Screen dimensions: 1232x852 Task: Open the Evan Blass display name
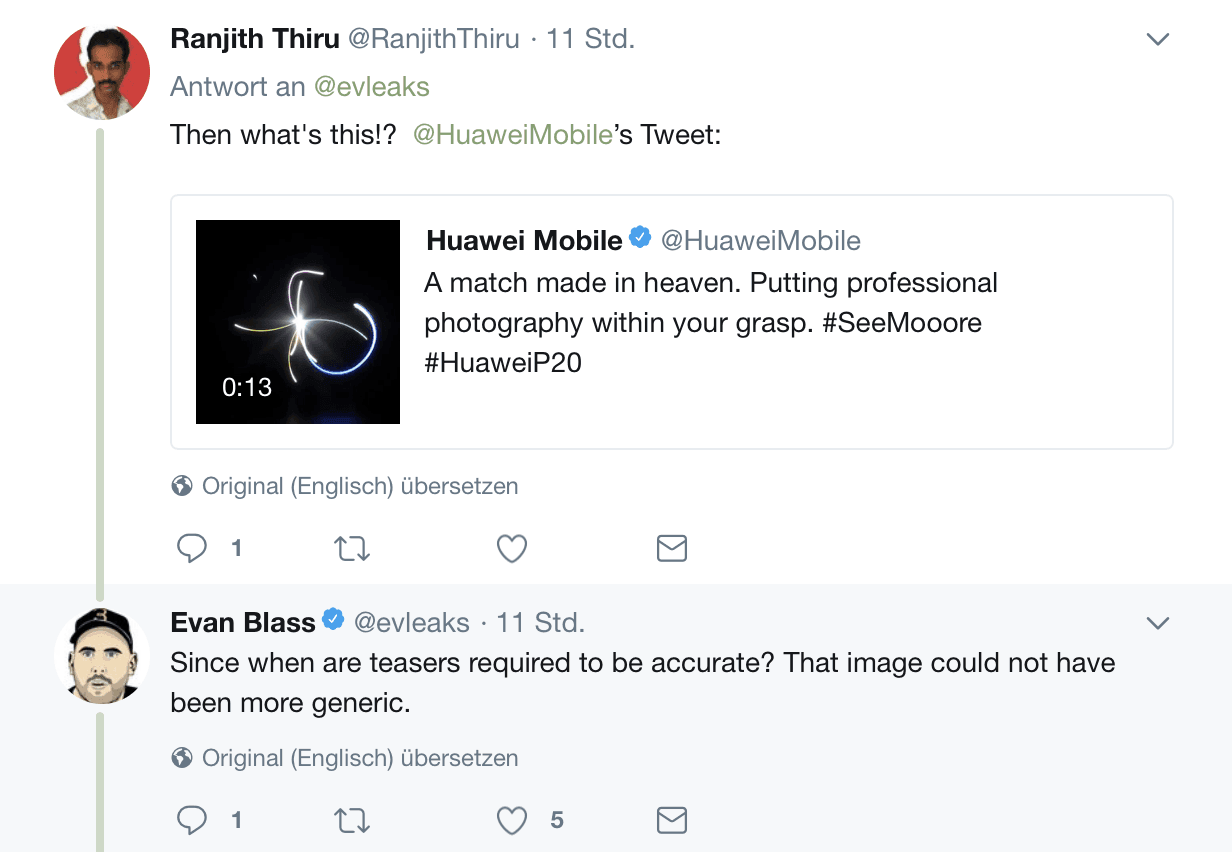tap(243, 622)
